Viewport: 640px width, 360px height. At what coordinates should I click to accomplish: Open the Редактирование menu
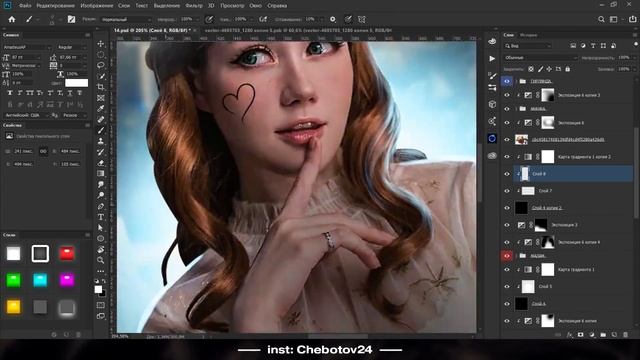[x=56, y=6]
